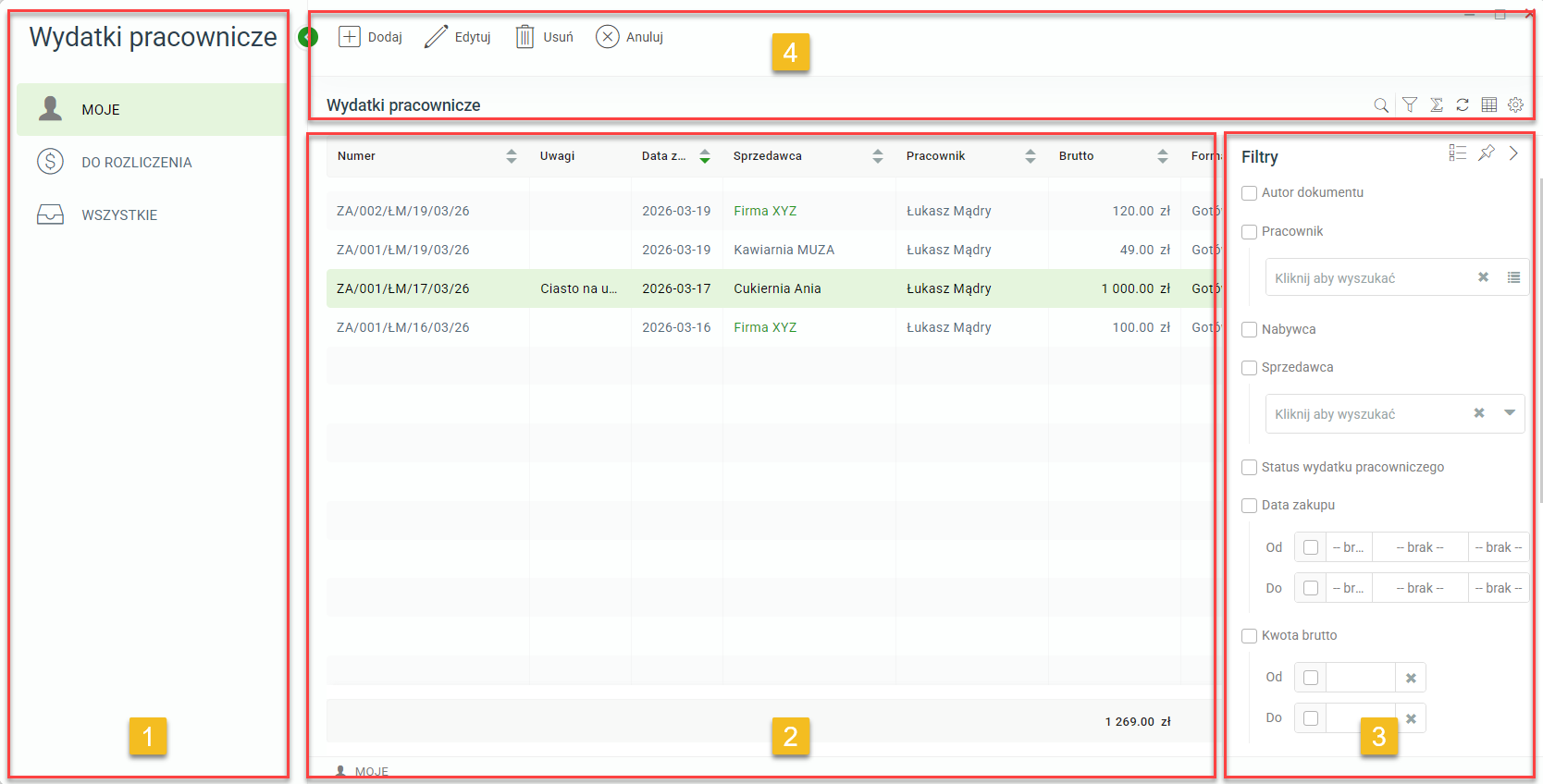Open the Do date month dropdown
This screenshot has height=784, width=1543.
pyautogui.click(x=1420, y=588)
